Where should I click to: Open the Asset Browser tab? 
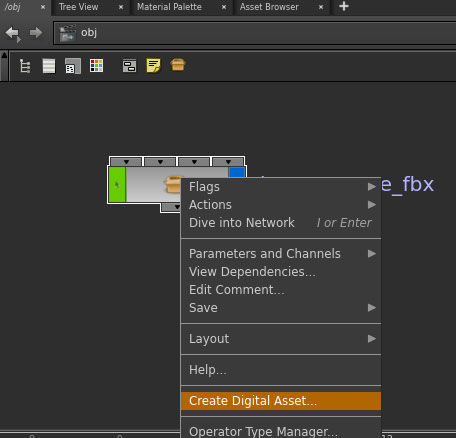[x=269, y=7]
